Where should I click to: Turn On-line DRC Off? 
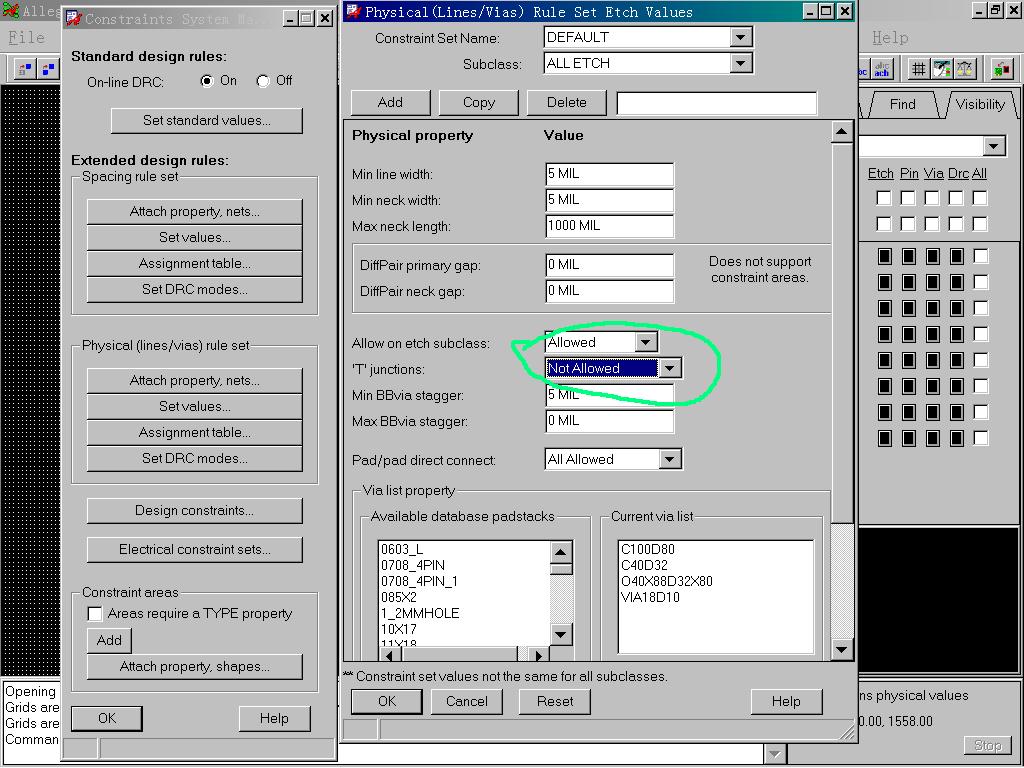tap(263, 81)
